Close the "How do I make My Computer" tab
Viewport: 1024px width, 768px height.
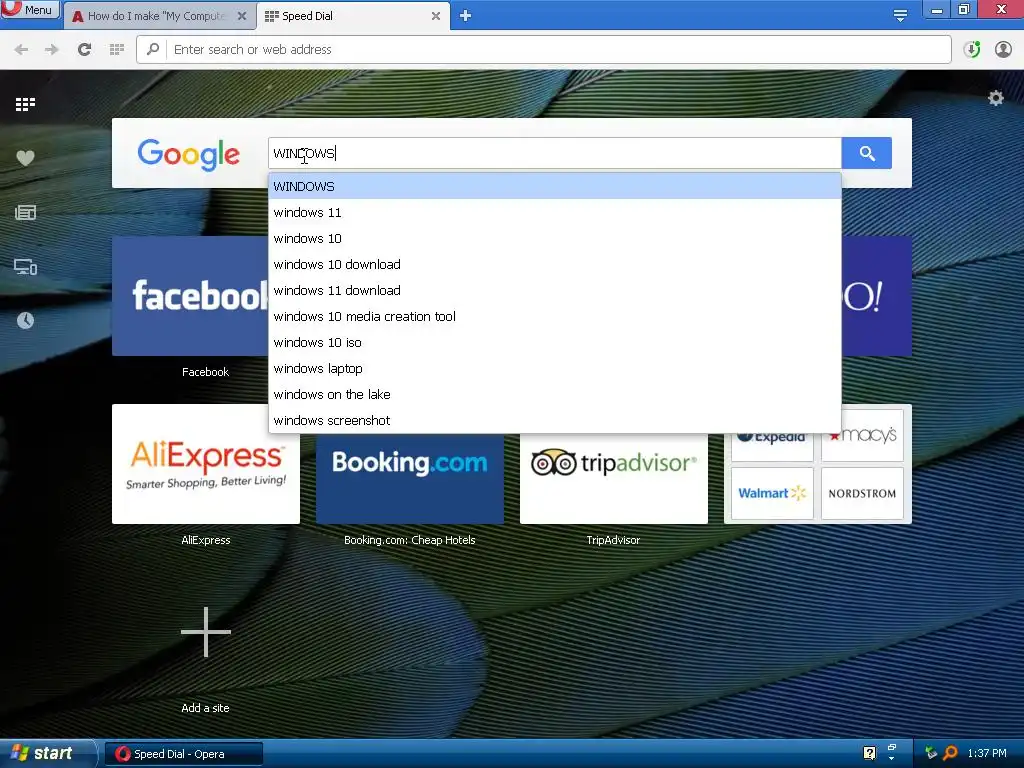pyautogui.click(x=242, y=16)
